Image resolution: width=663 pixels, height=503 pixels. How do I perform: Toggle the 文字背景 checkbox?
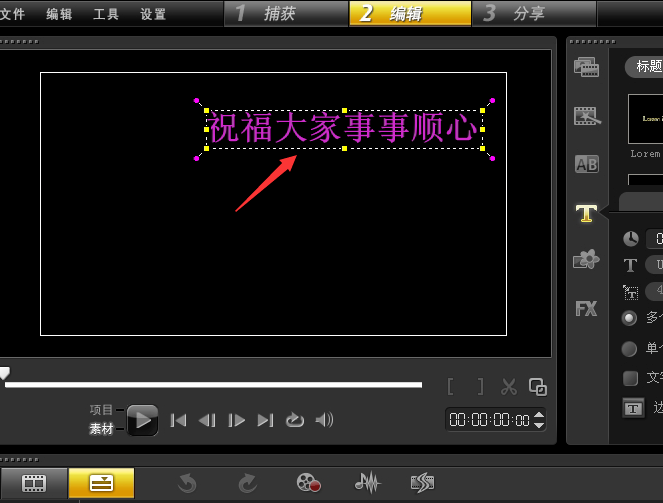[630, 378]
